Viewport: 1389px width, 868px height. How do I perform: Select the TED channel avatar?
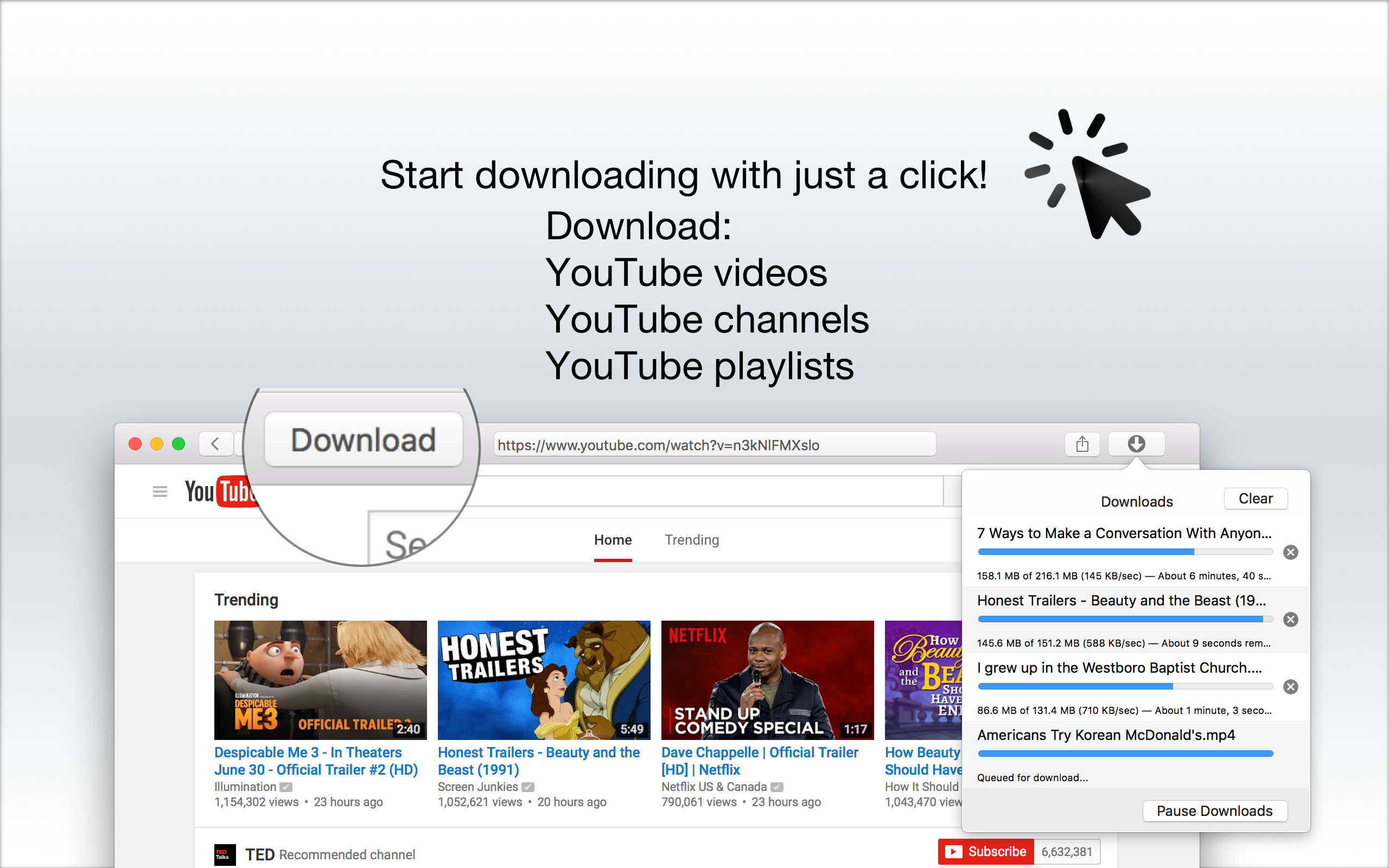click(225, 854)
